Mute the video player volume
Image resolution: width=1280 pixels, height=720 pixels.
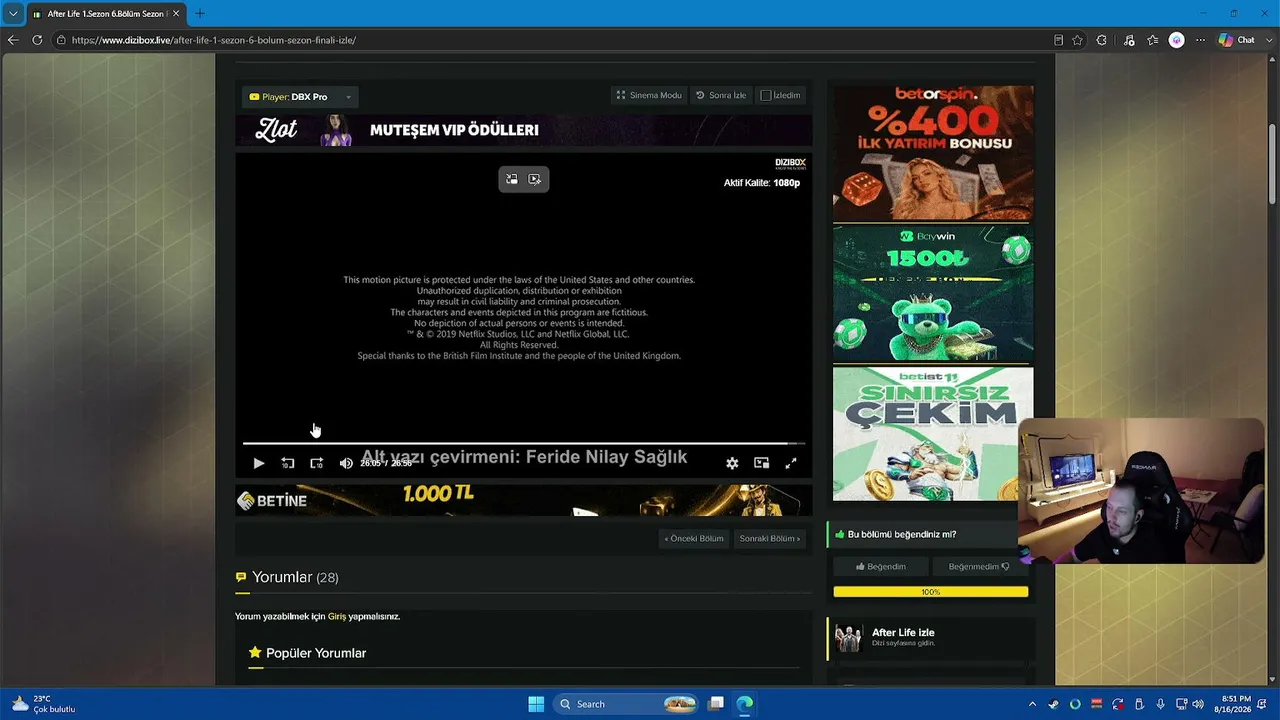tap(346, 463)
